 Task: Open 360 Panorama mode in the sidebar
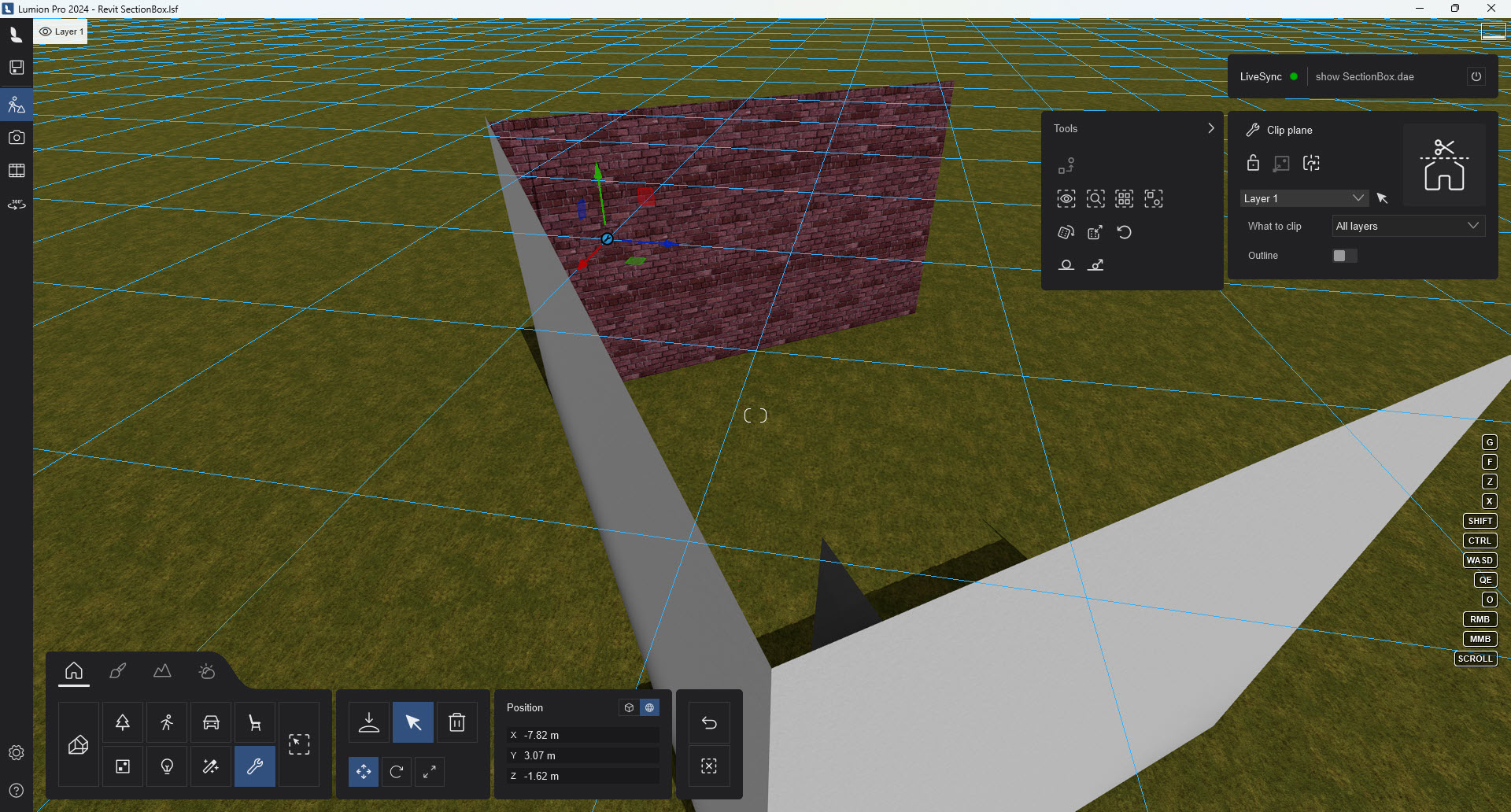coord(16,204)
